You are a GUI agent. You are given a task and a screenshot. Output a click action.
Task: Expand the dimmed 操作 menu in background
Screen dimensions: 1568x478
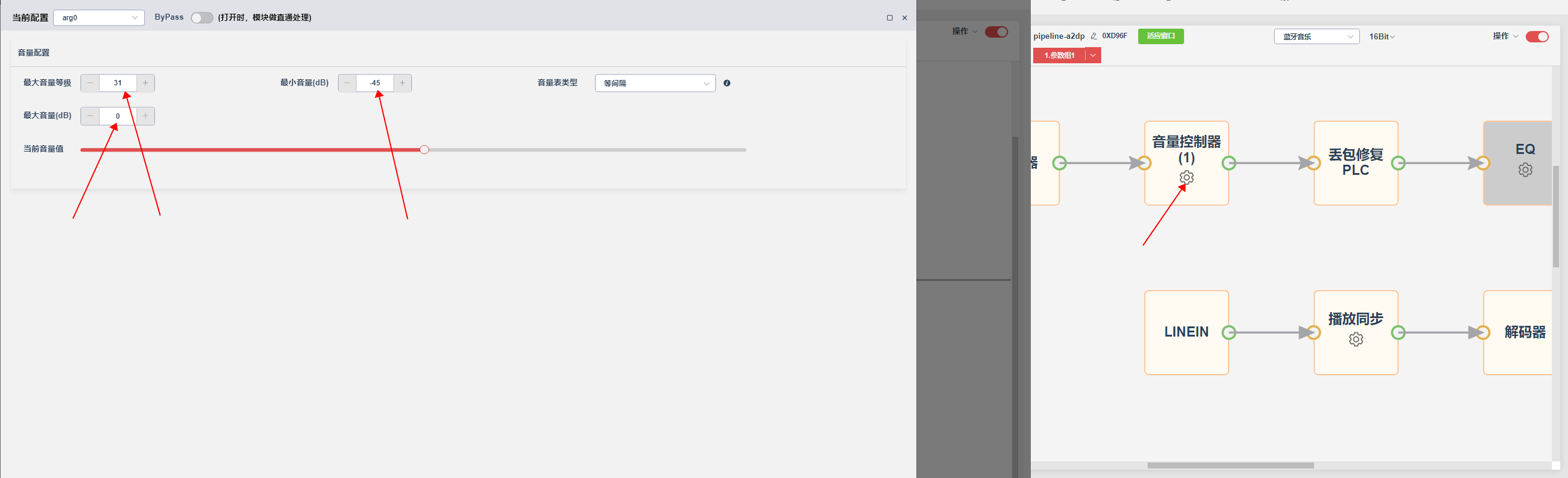click(965, 31)
